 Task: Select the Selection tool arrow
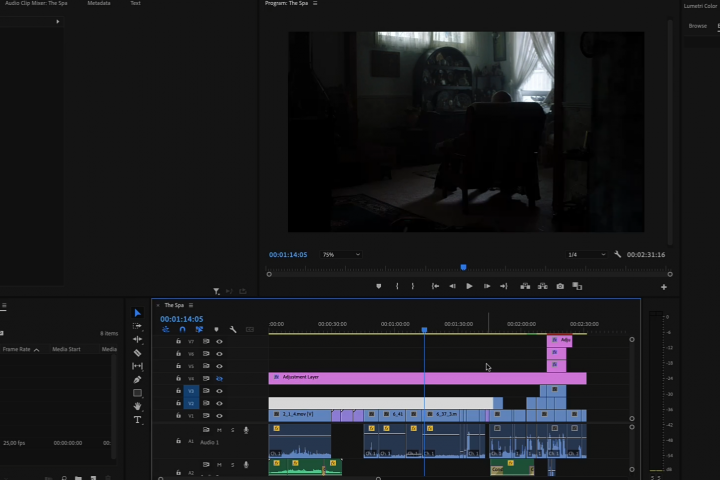click(x=137, y=313)
